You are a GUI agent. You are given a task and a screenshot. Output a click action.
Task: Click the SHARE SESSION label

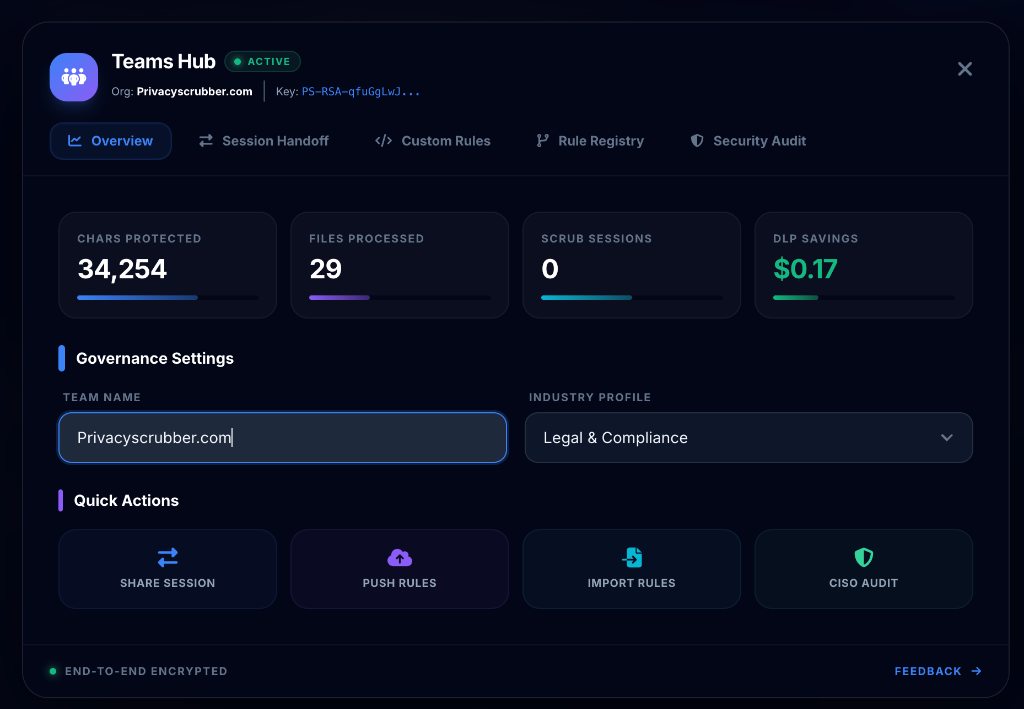168,583
